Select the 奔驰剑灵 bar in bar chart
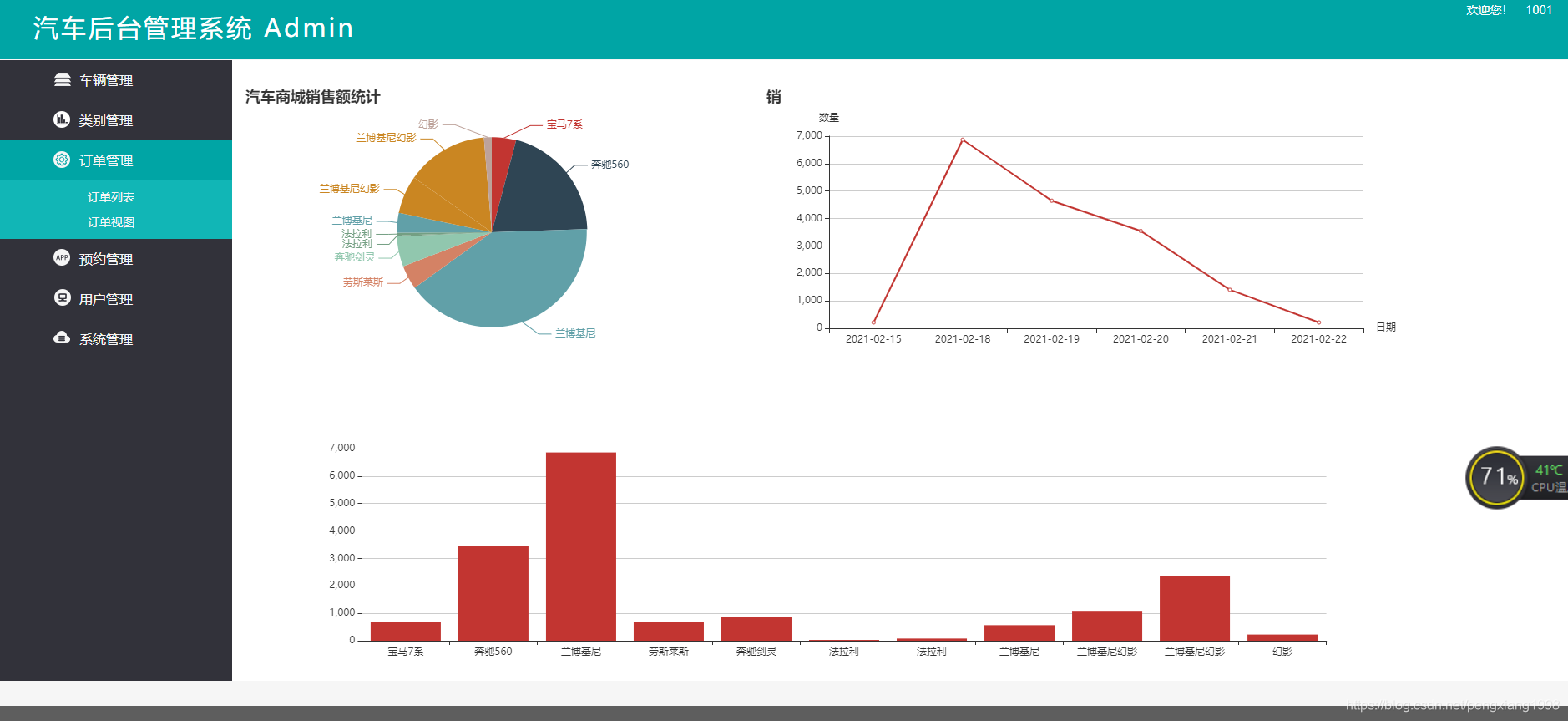The image size is (1568, 721). pos(756,628)
